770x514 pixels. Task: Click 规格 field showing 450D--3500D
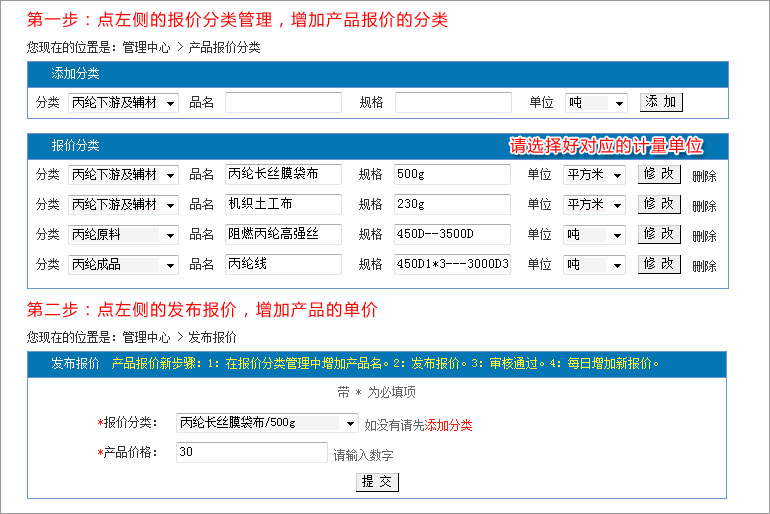click(x=452, y=235)
